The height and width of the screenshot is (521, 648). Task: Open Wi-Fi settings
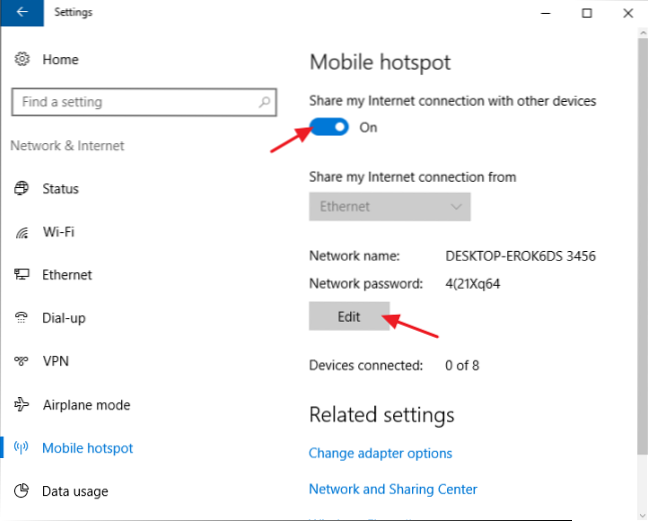coord(59,232)
